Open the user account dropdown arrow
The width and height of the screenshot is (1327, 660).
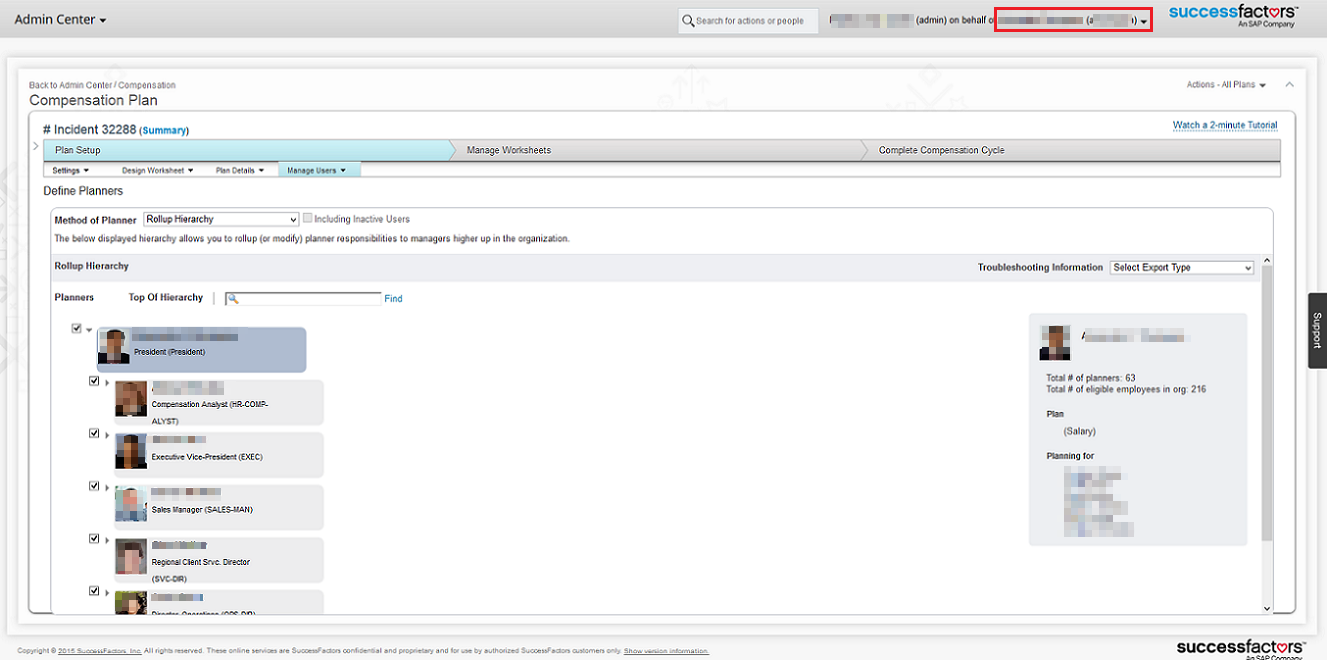(1144, 21)
